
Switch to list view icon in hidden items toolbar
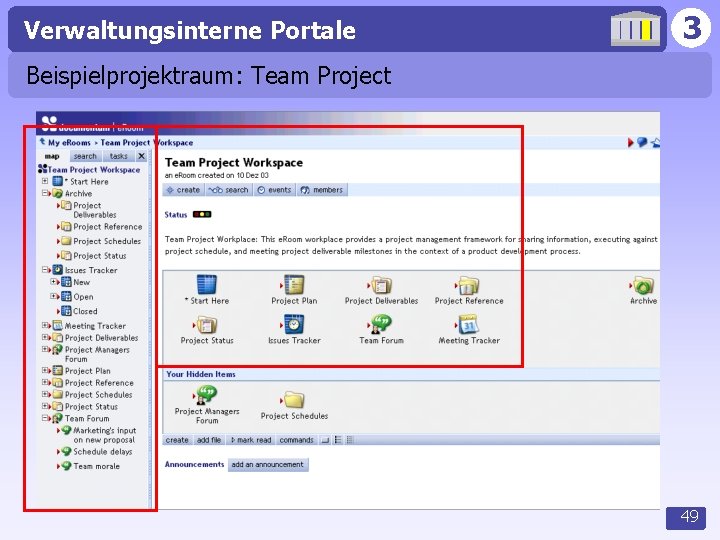tap(338, 440)
